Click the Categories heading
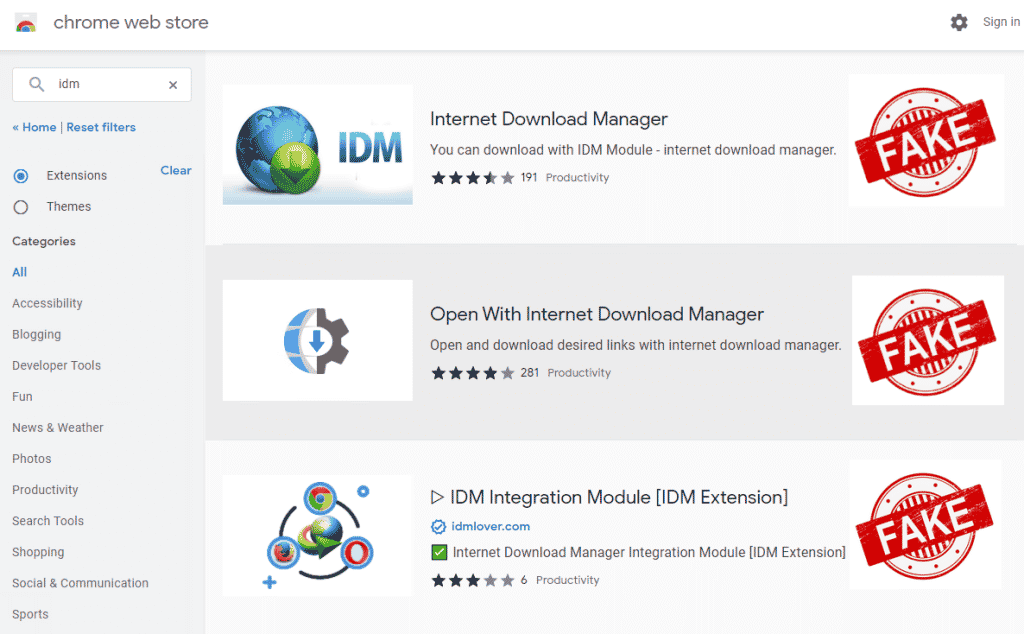This screenshot has width=1024, height=634. [44, 241]
